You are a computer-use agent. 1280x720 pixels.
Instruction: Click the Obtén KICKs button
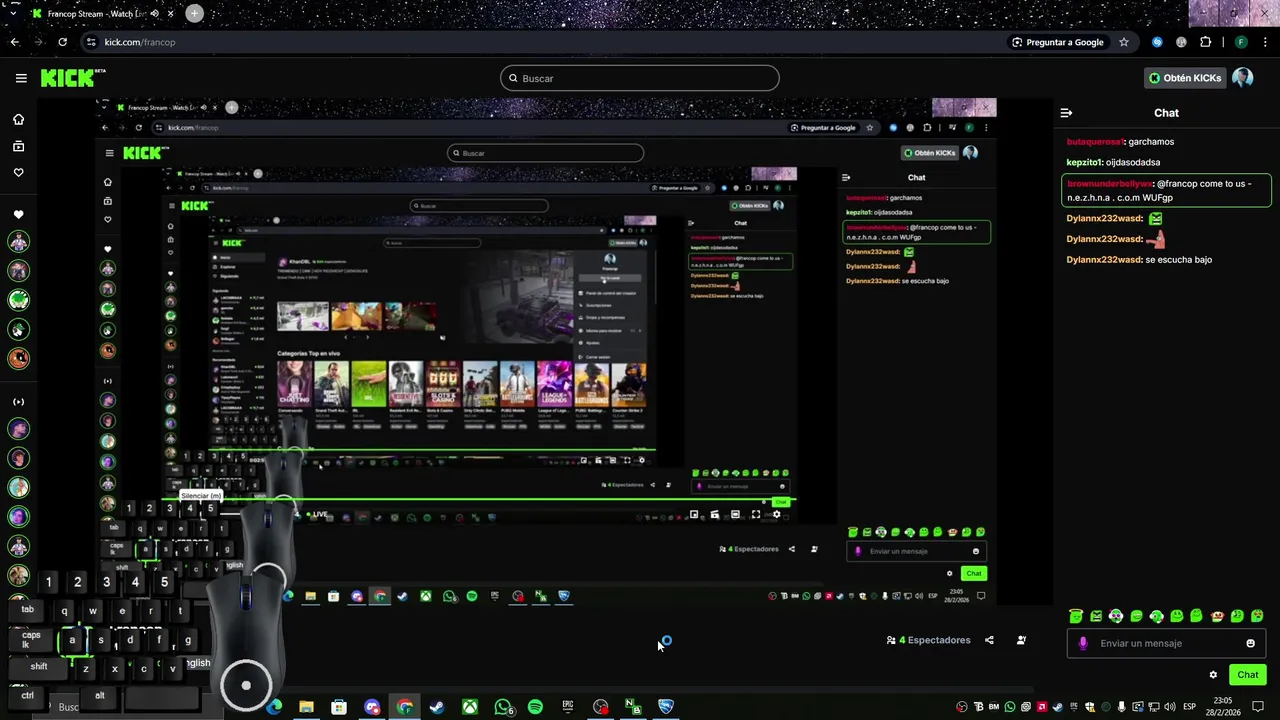pos(1185,78)
